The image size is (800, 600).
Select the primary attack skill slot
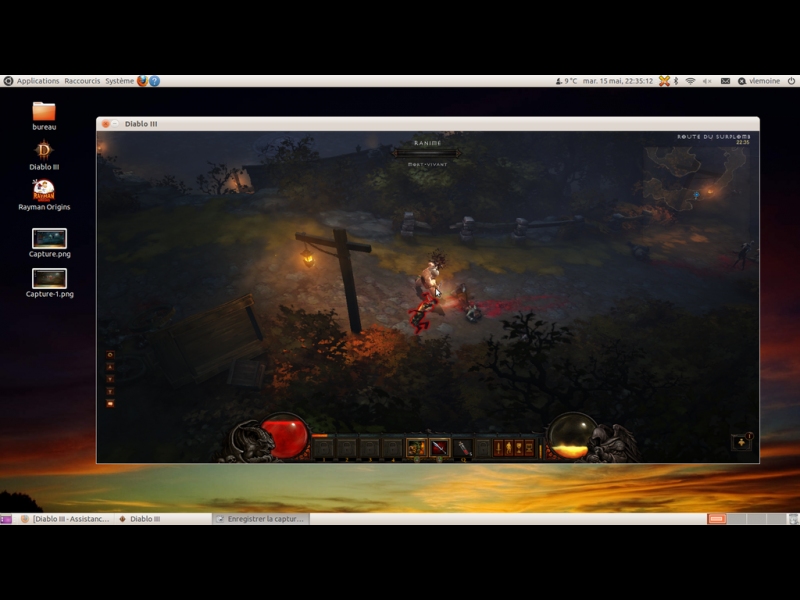click(x=416, y=448)
